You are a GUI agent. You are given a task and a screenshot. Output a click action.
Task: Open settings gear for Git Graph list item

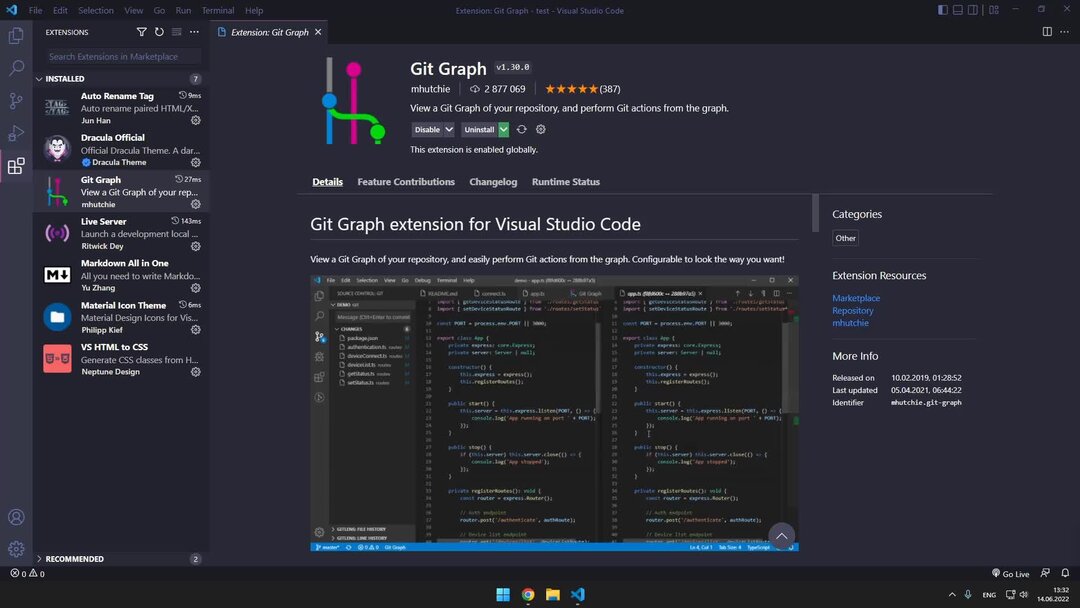click(196, 204)
